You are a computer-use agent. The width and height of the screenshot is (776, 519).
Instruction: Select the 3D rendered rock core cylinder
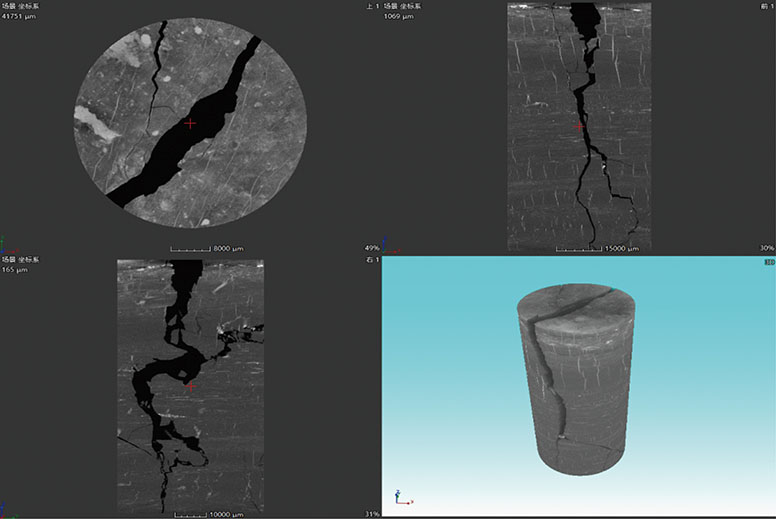point(576,379)
